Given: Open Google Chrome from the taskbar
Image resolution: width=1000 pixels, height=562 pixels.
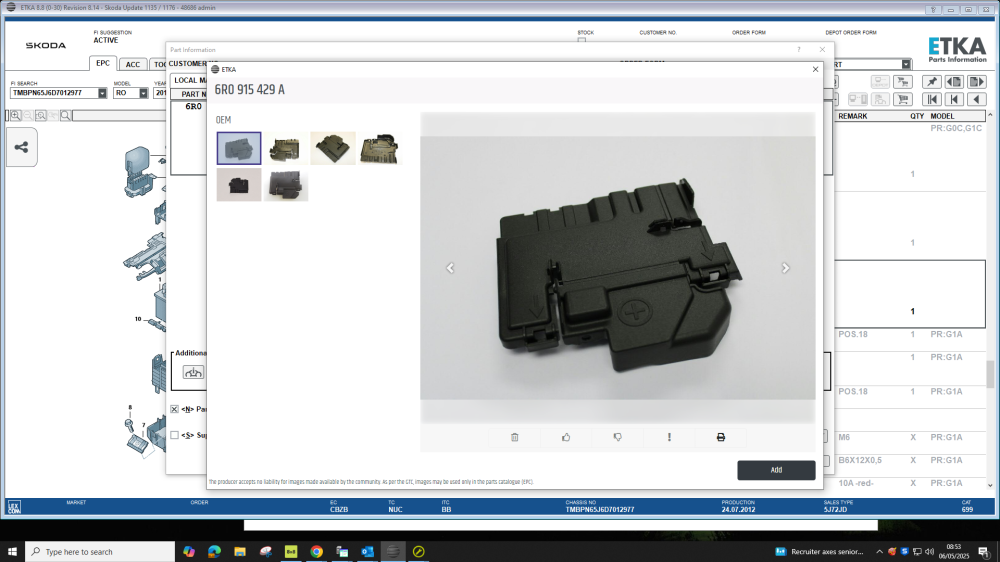Looking at the screenshot, I should click(x=316, y=551).
